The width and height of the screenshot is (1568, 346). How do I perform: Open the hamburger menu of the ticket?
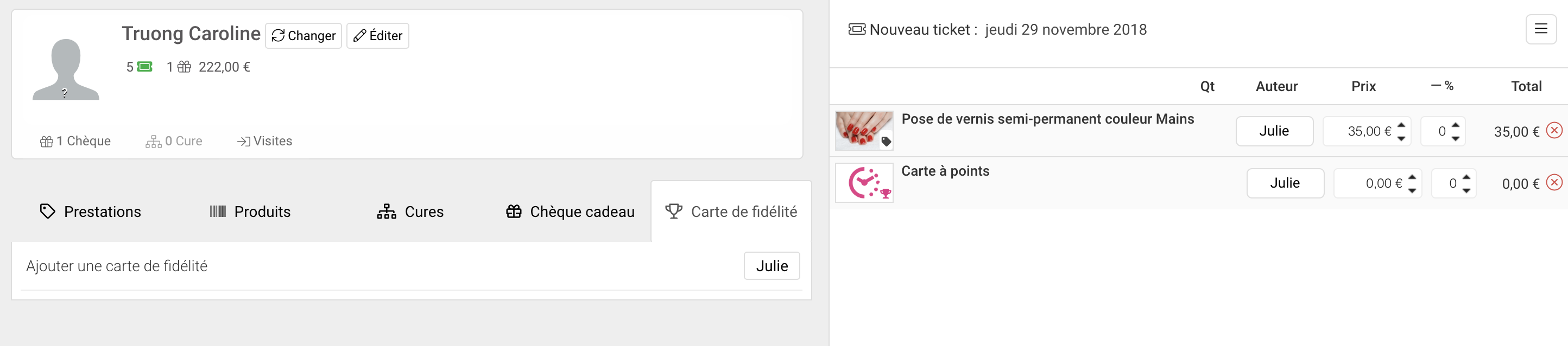1541,29
